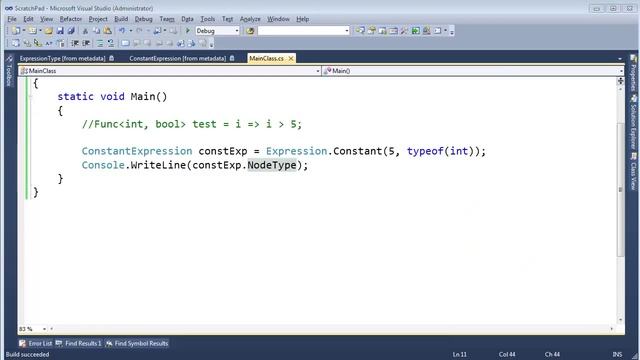
Task: Collapse the Main() method outline region
Action: [31, 97]
